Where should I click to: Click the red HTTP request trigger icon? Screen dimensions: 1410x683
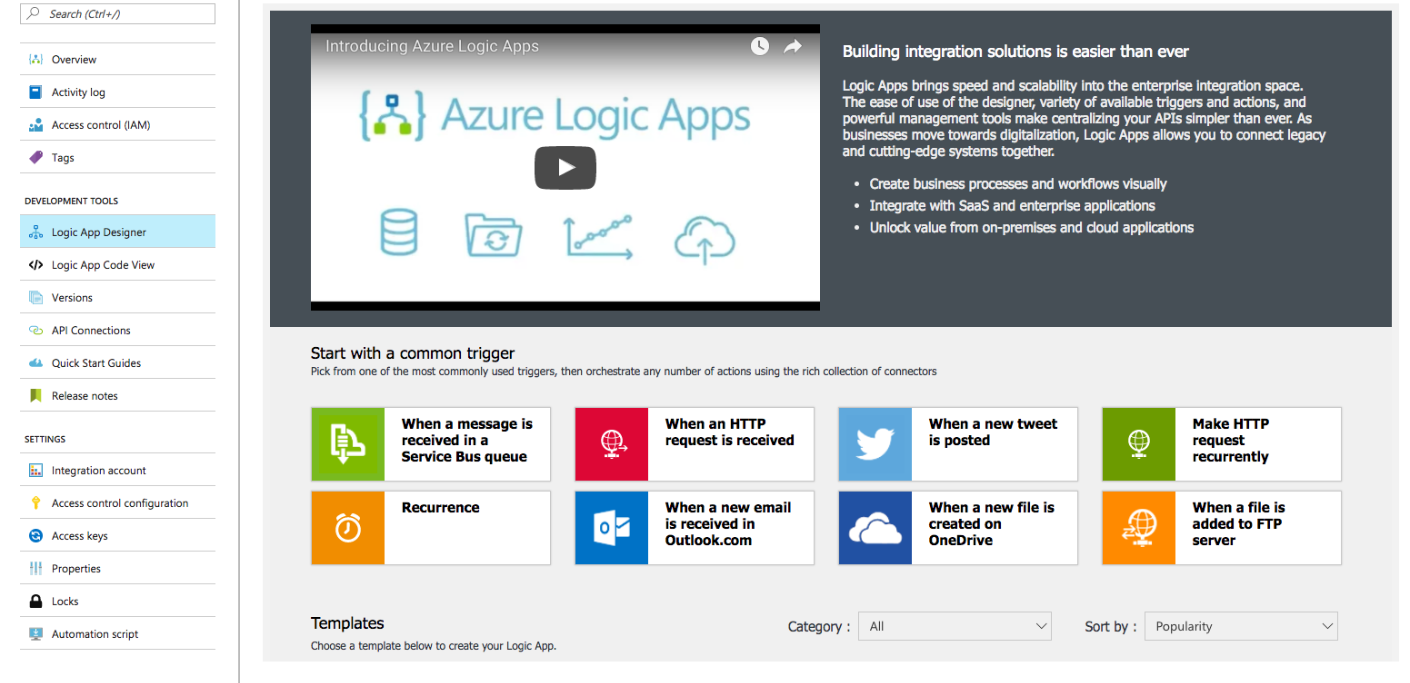(611, 444)
